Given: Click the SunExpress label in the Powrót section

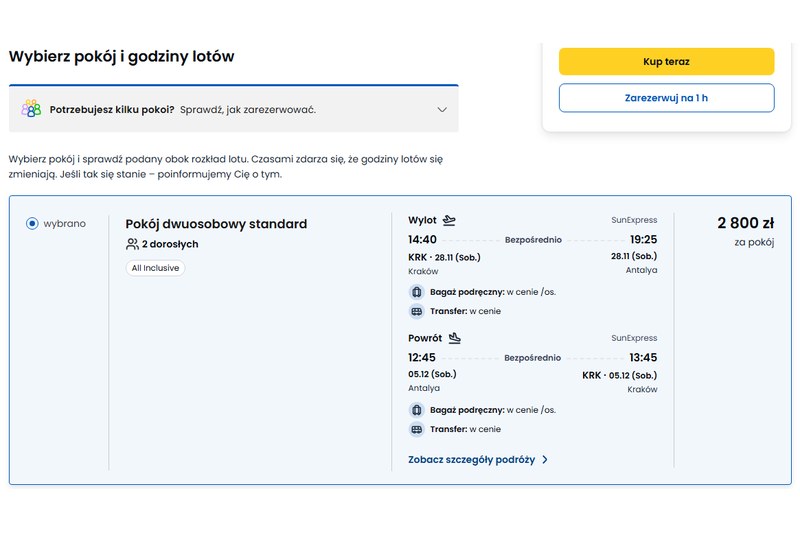Looking at the screenshot, I should click(x=634, y=338).
